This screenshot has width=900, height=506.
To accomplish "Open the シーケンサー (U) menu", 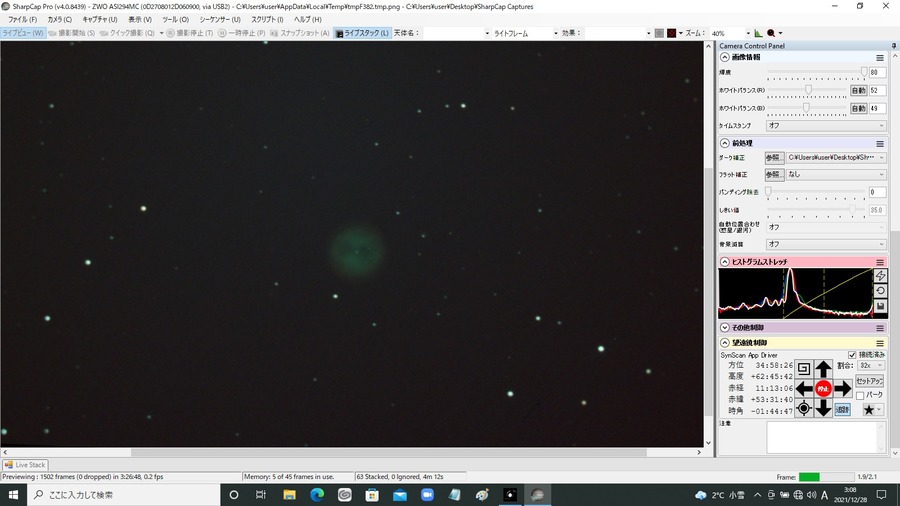I will pos(220,20).
